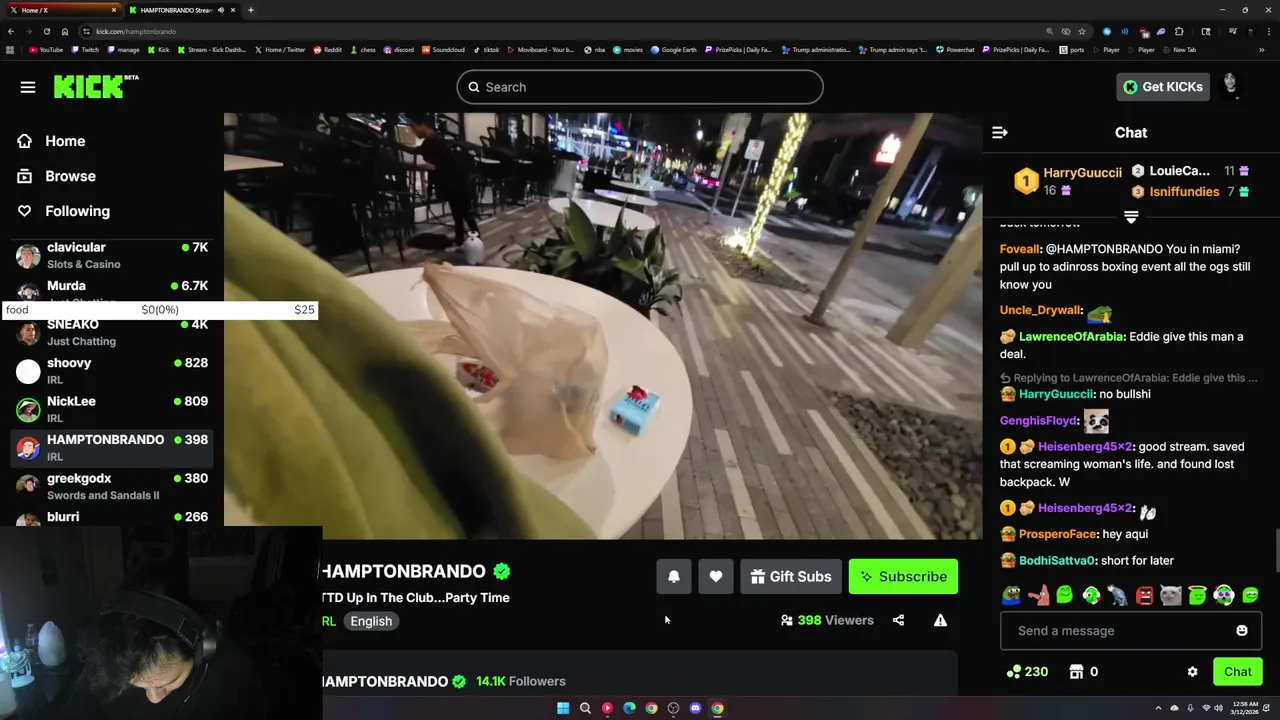
Task: Click ProsperoFace's username in chat
Action: 1058,534
